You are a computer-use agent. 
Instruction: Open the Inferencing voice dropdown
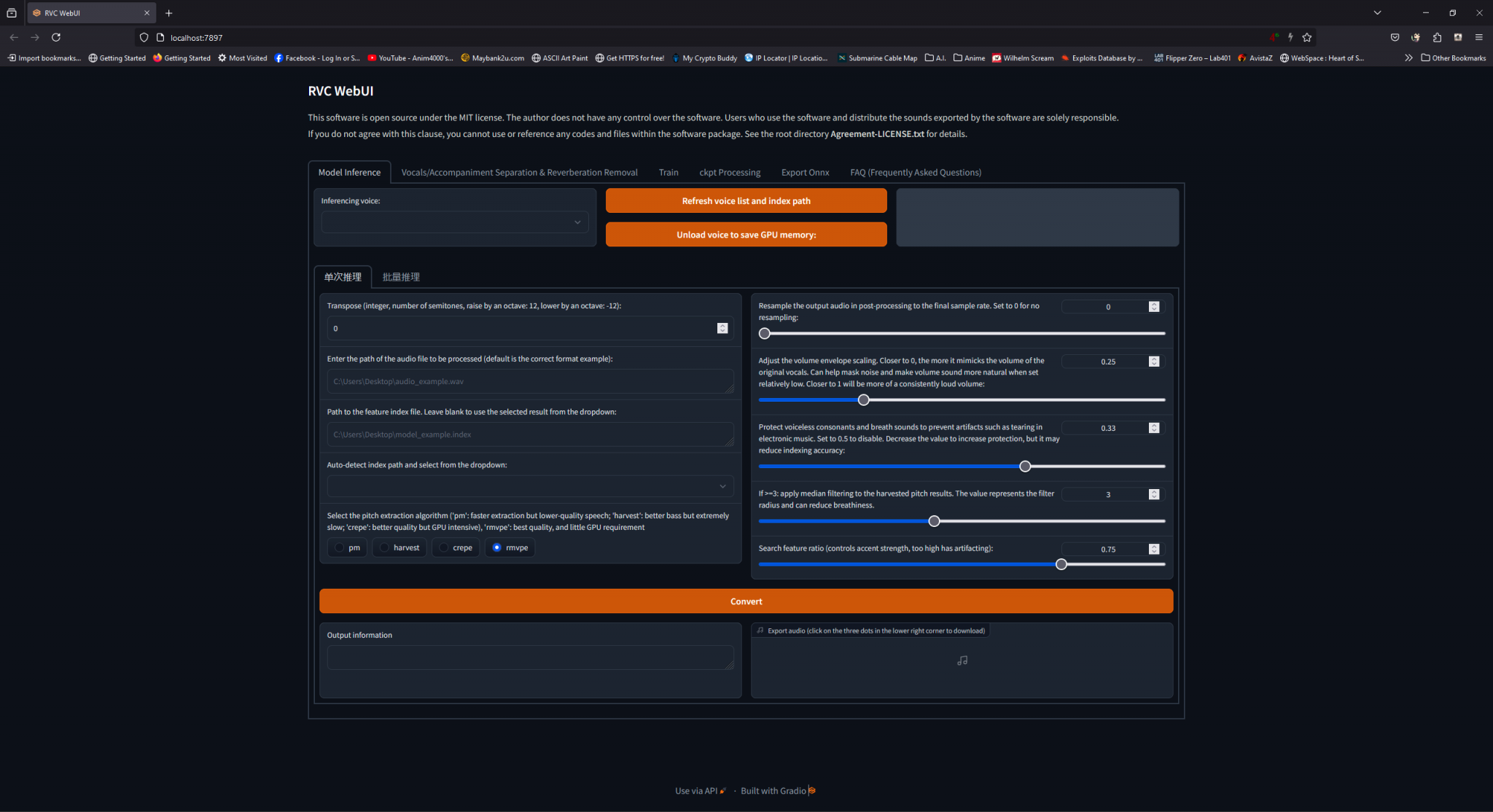pos(454,222)
